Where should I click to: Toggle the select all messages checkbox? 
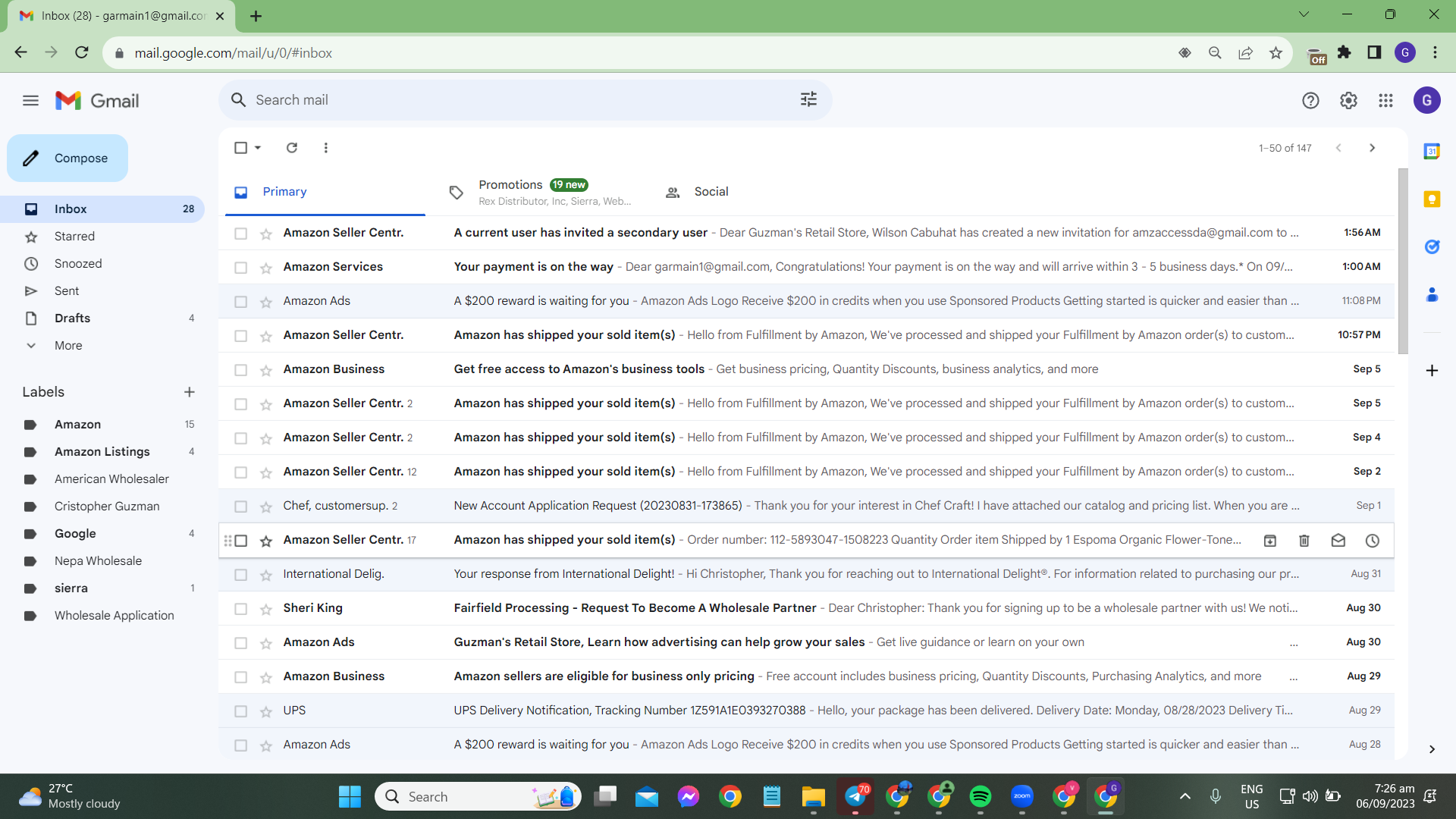[x=240, y=148]
